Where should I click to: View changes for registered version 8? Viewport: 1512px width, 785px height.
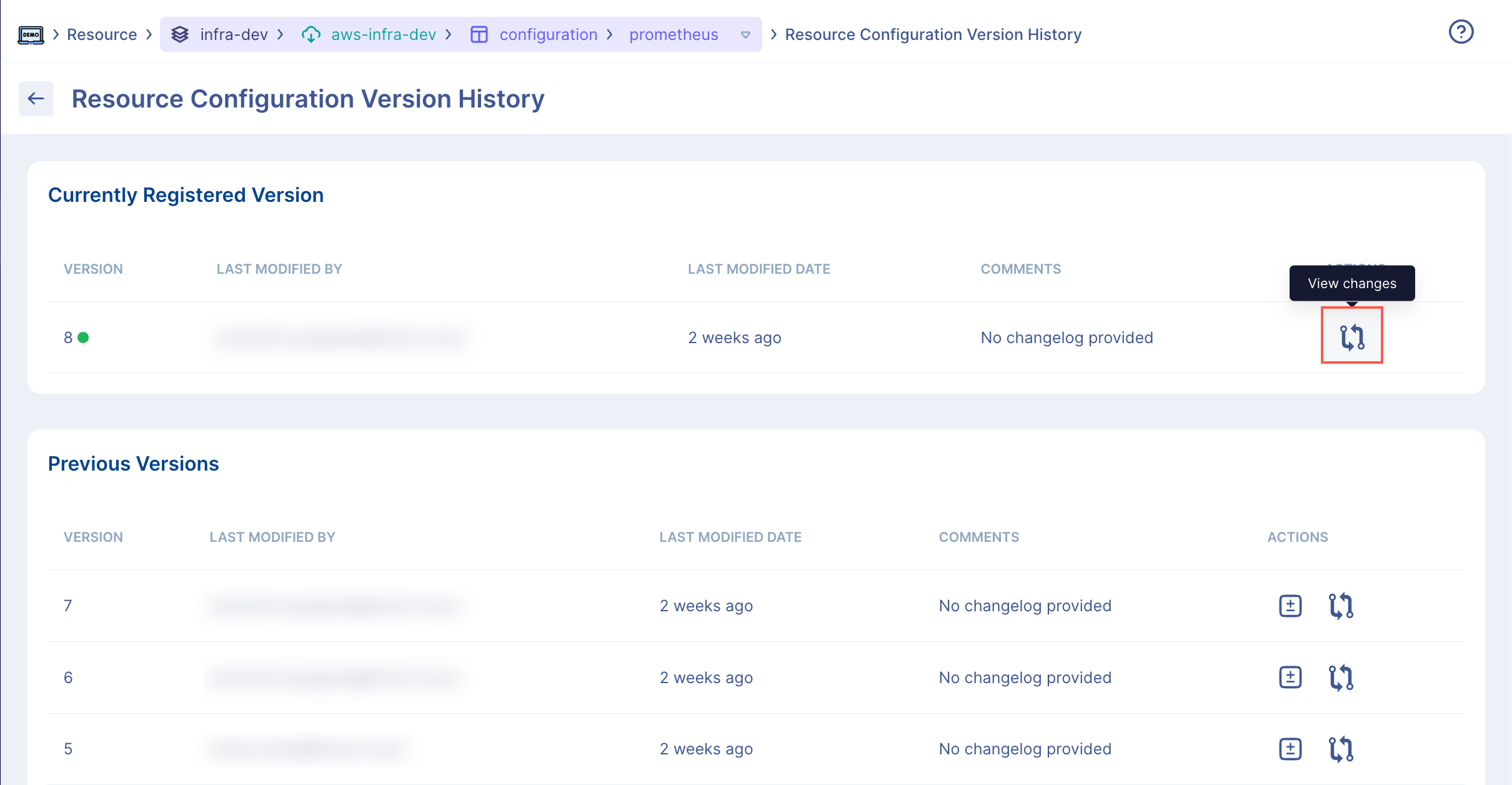(1351, 337)
